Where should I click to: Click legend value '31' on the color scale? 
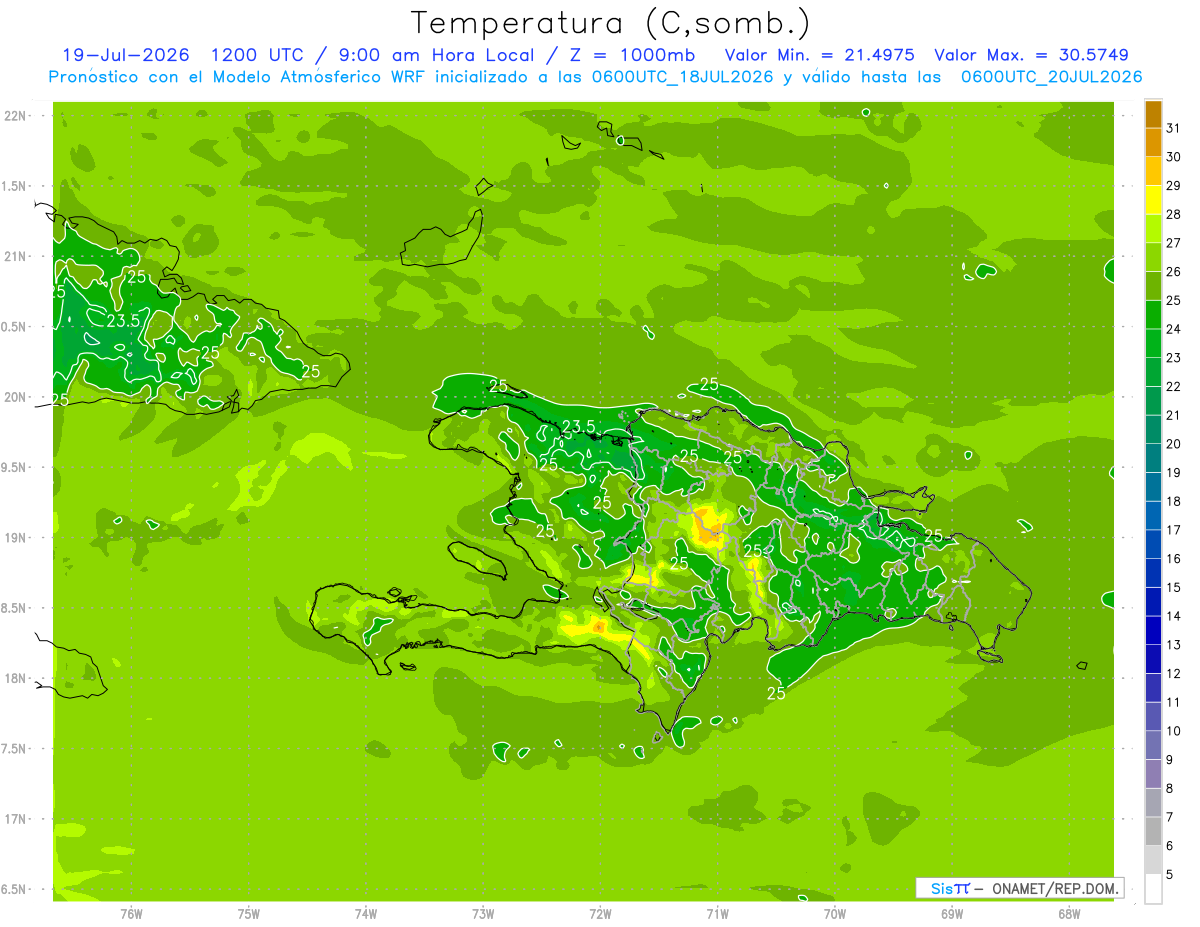[1174, 127]
